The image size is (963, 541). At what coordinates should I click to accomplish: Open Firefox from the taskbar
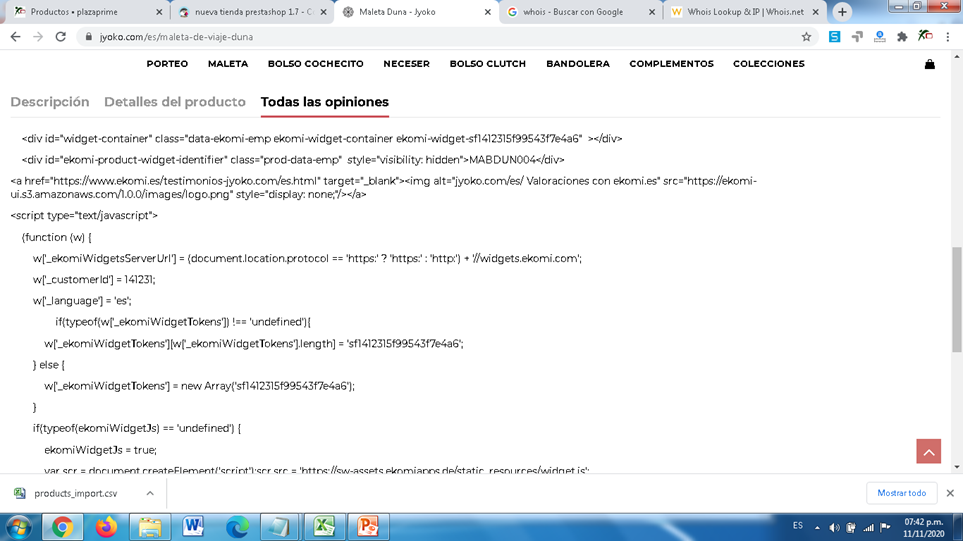(106, 527)
